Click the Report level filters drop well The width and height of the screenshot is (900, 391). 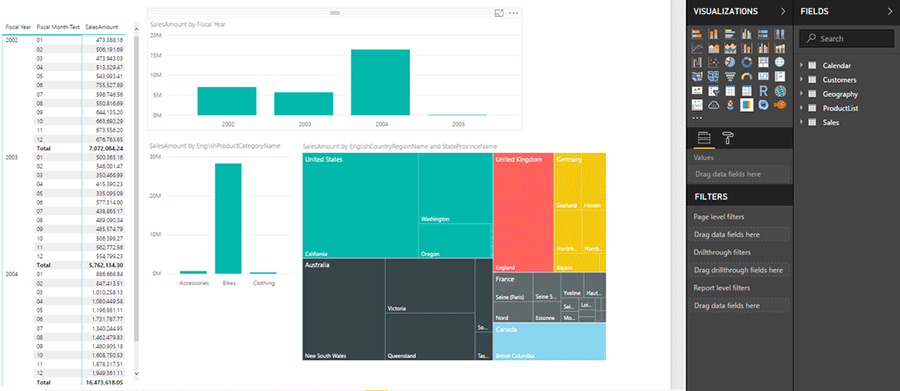[738, 305]
